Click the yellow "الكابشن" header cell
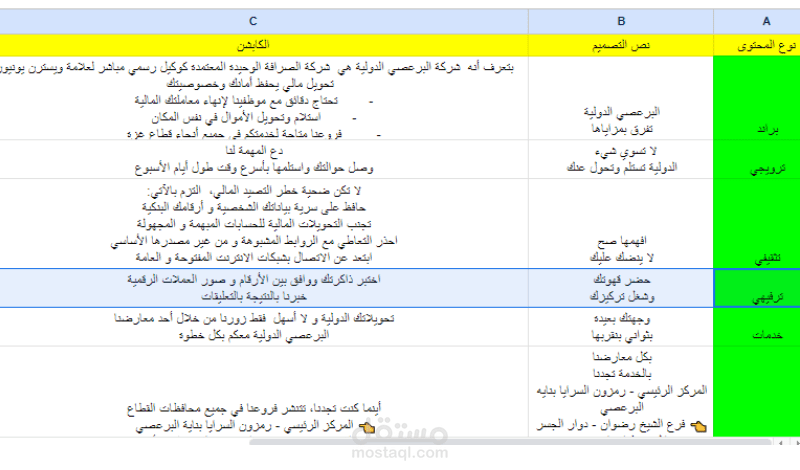 [x=264, y=45]
